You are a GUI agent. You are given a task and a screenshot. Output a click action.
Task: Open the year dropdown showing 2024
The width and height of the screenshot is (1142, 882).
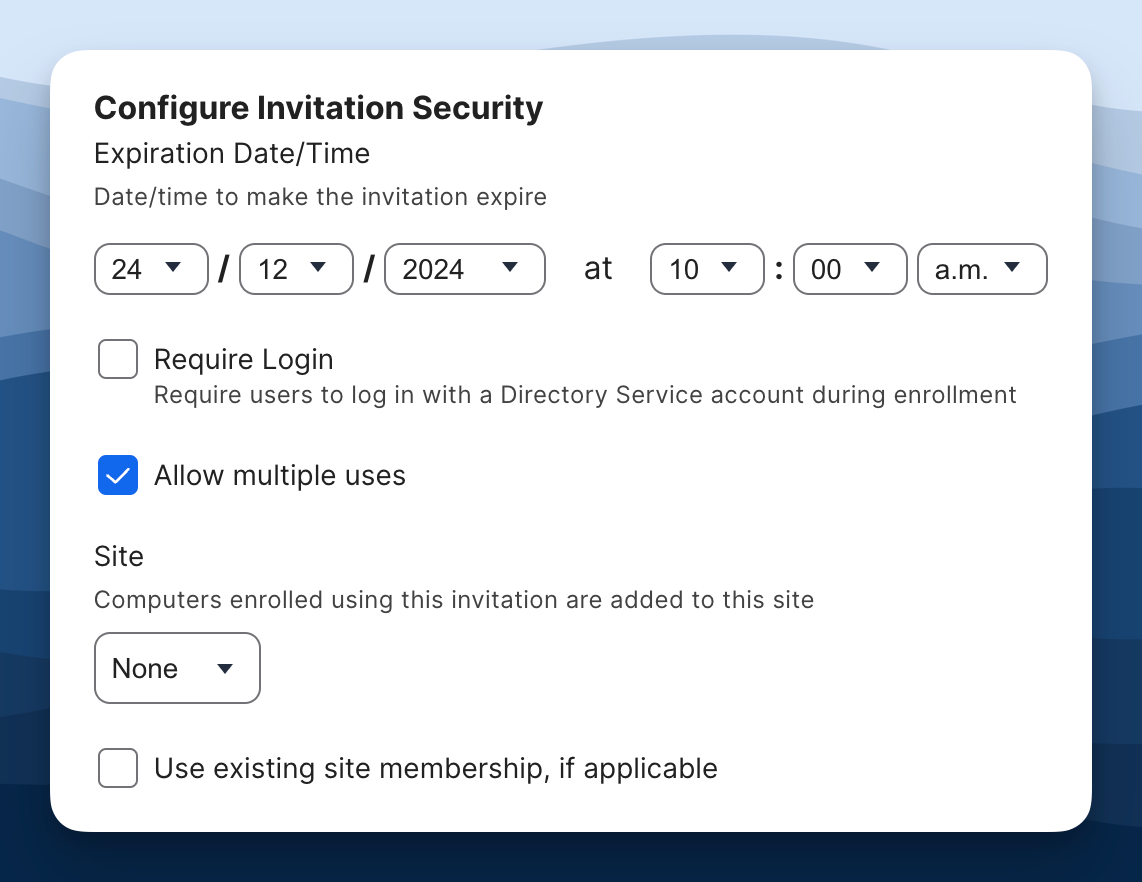tap(464, 268)
